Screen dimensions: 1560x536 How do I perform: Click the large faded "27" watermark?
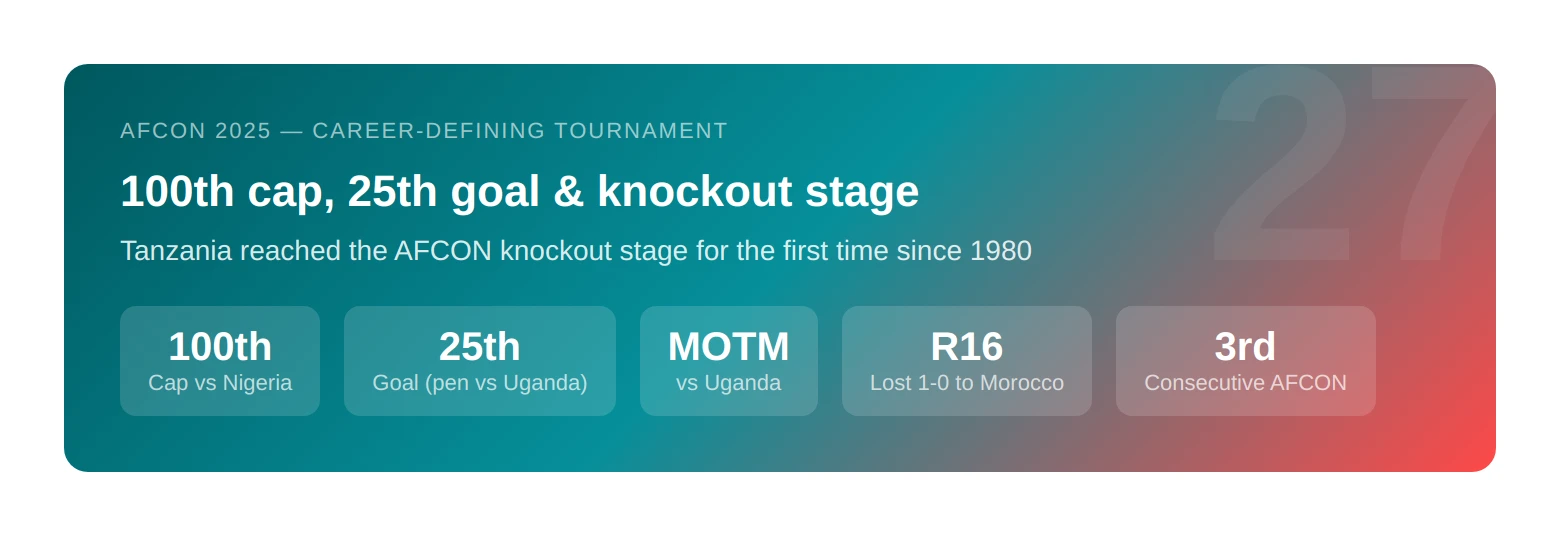point(1353,165)
